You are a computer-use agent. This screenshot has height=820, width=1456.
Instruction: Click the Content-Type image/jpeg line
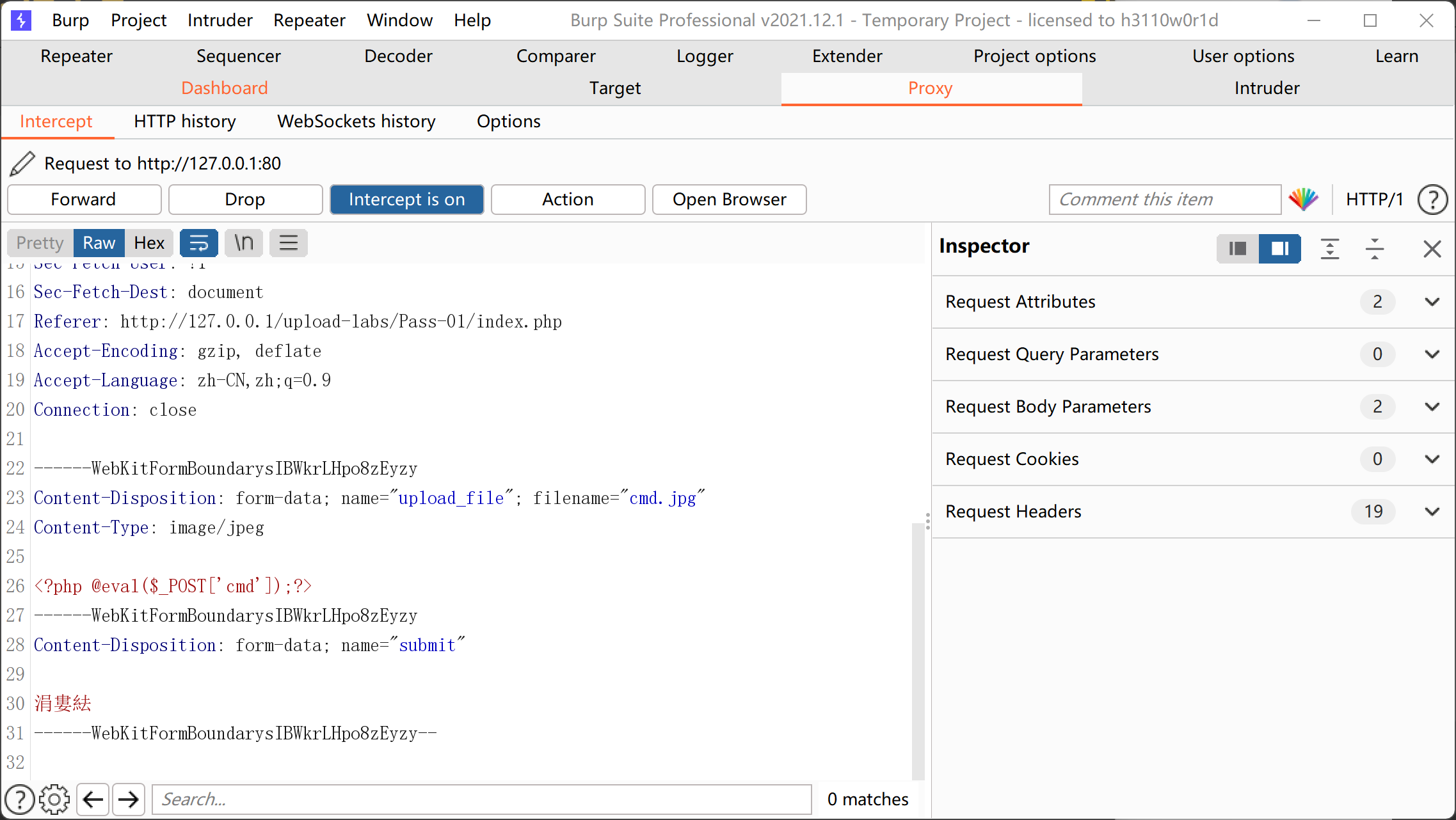click(x=149, y=528)
